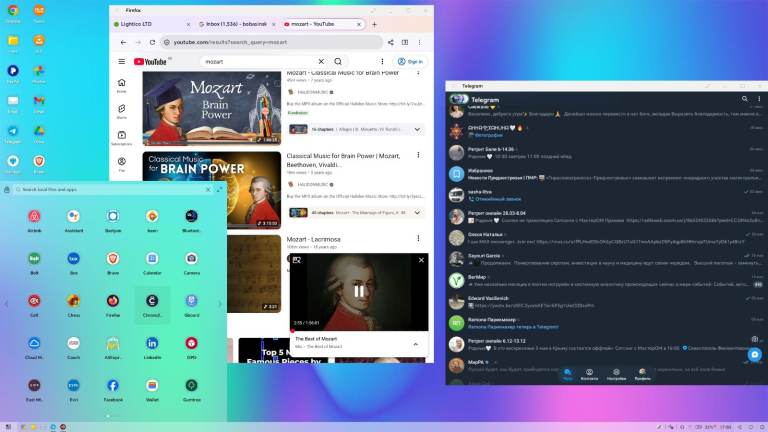Open the Telegram desktop shortcut
The height and width of the screenshot is (432, 768).
13,134
